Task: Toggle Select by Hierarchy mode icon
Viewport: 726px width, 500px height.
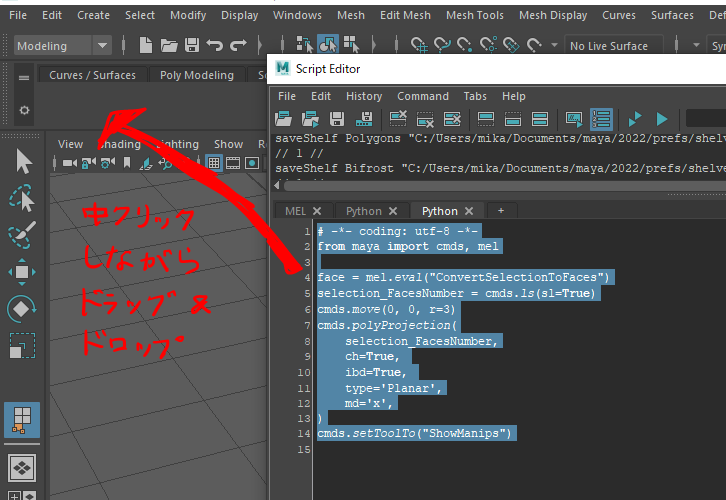Action: coord(304,45)
